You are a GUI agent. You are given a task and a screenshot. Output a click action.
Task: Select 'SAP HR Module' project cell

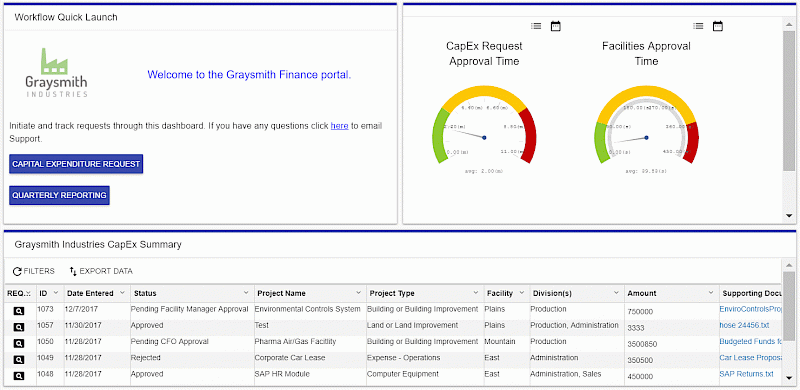(x=282, y=374)
